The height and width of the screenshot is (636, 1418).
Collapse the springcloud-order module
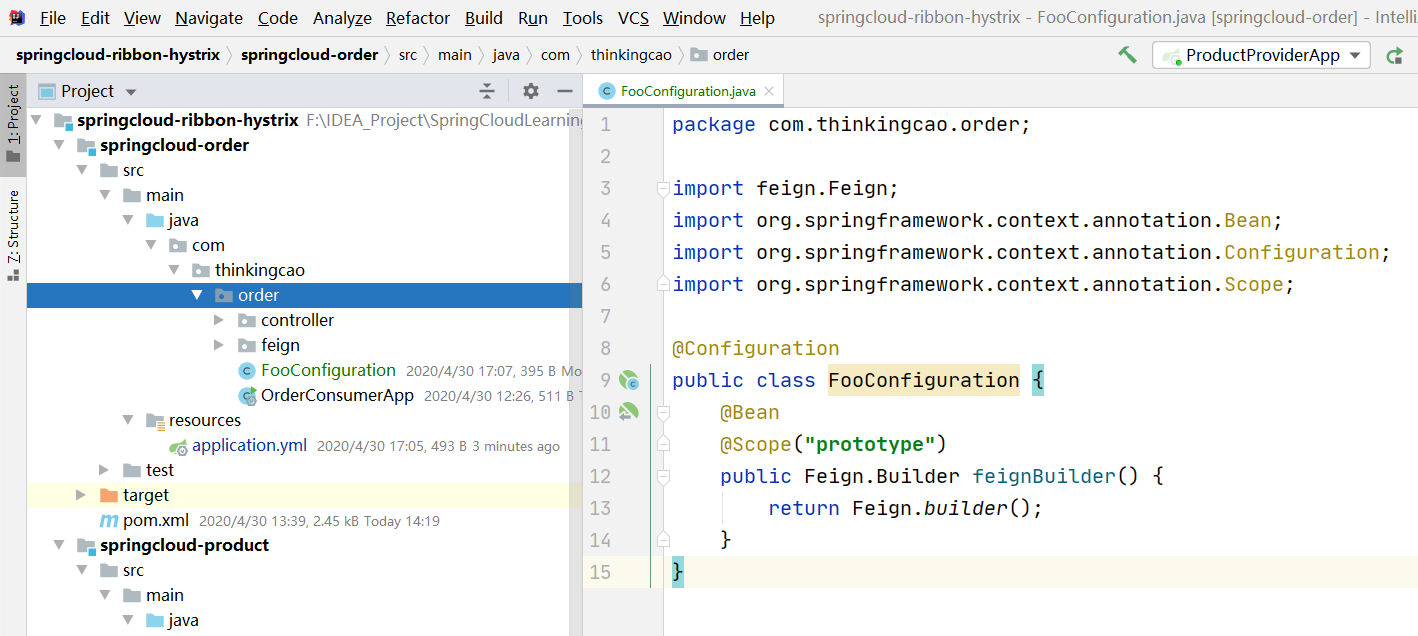click(x=60, y=144)
